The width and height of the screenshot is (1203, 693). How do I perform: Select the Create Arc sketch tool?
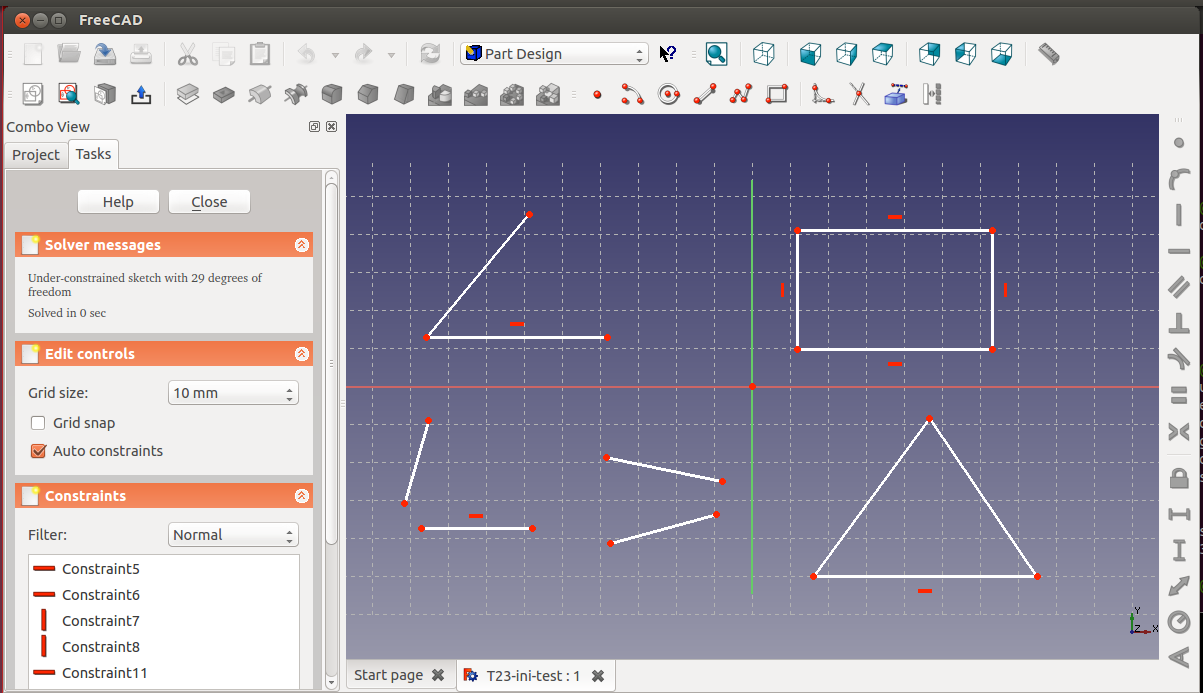(x=632, y=95)
